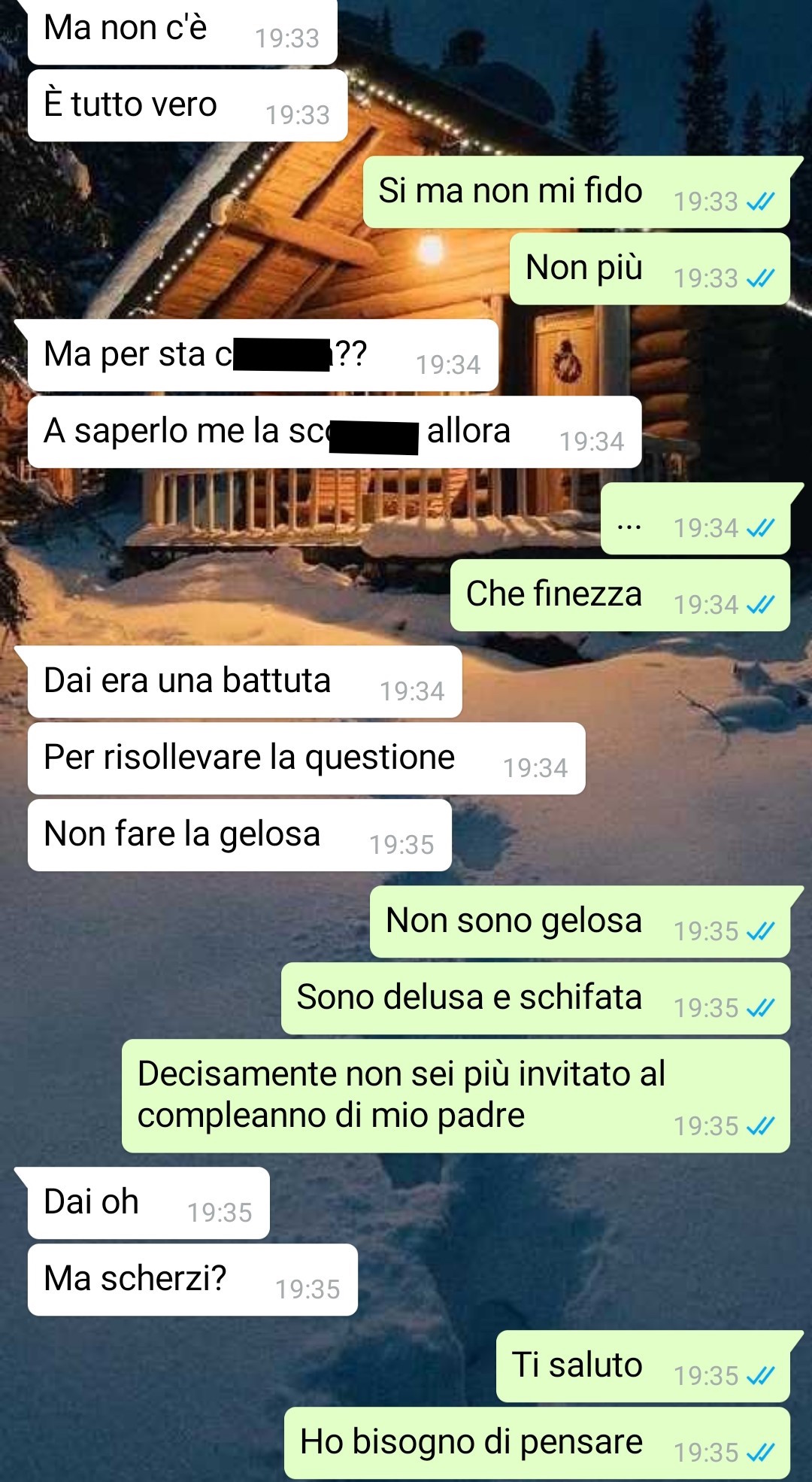Select the 'Ma scherzi?' message

(192, 1280)
